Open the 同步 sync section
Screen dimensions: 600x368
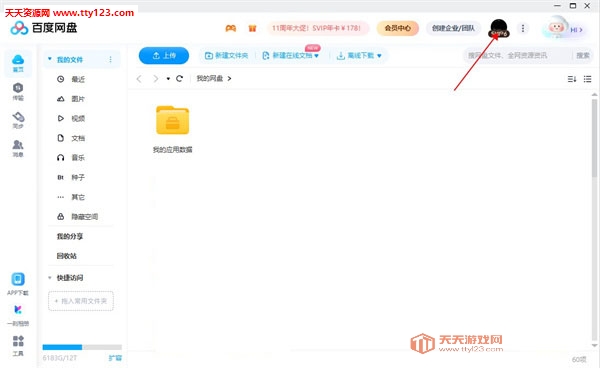coord(18,120)
